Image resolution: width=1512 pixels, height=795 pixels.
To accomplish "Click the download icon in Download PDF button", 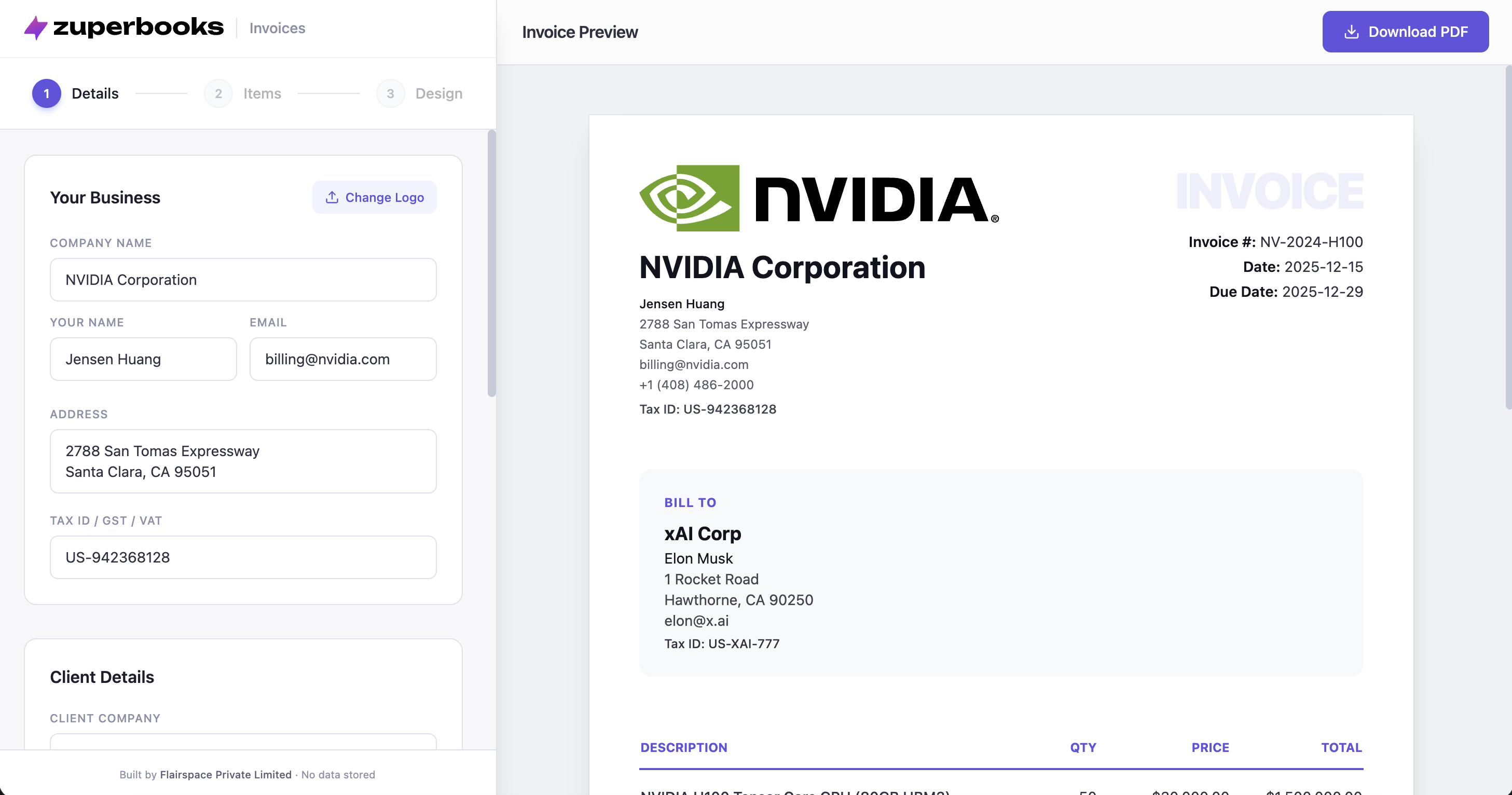I will point(1352,32).
